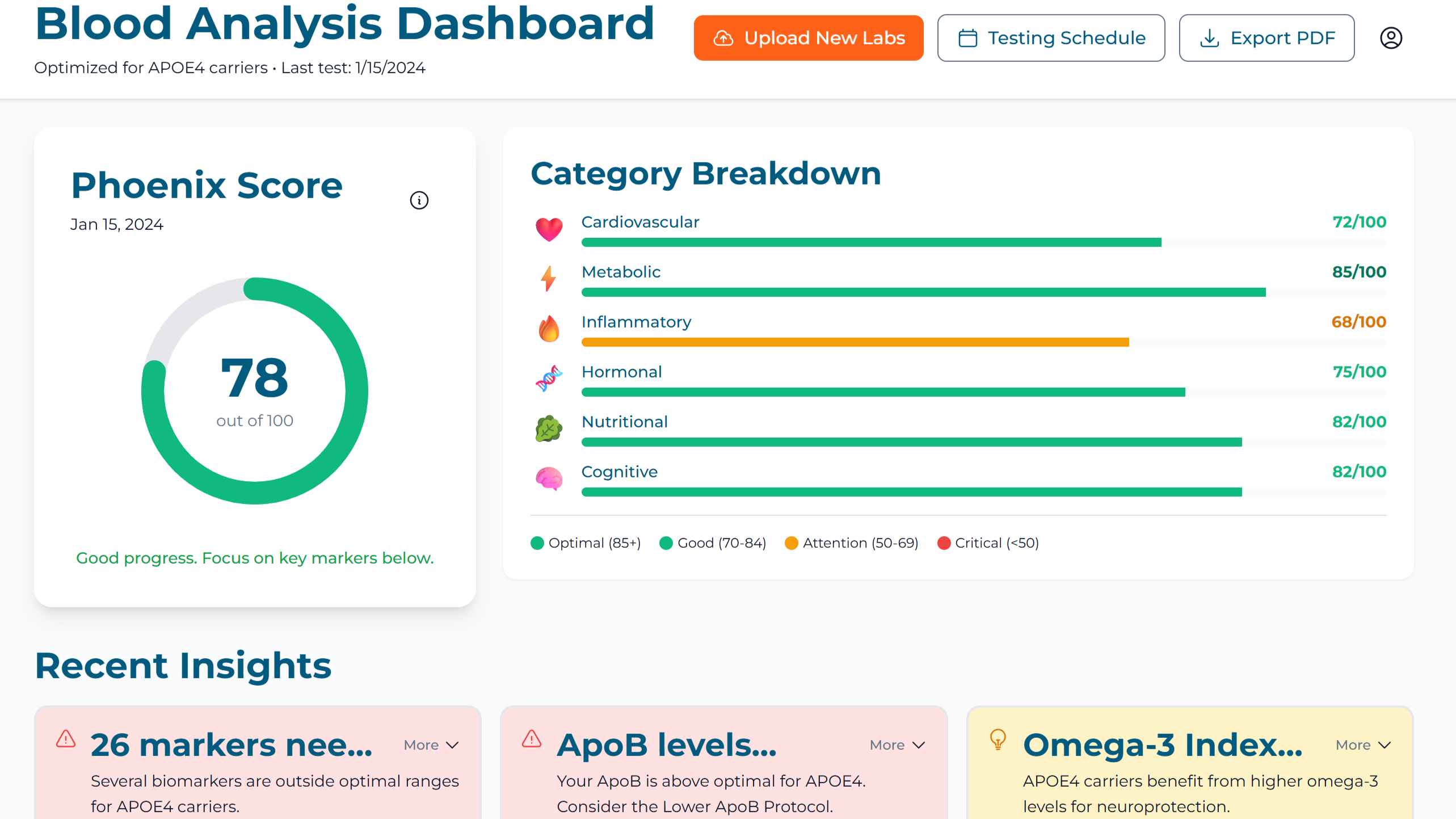Click warning icon on ApoB levels card
This screenshot has width=1456, height=819.
[531, 738]
